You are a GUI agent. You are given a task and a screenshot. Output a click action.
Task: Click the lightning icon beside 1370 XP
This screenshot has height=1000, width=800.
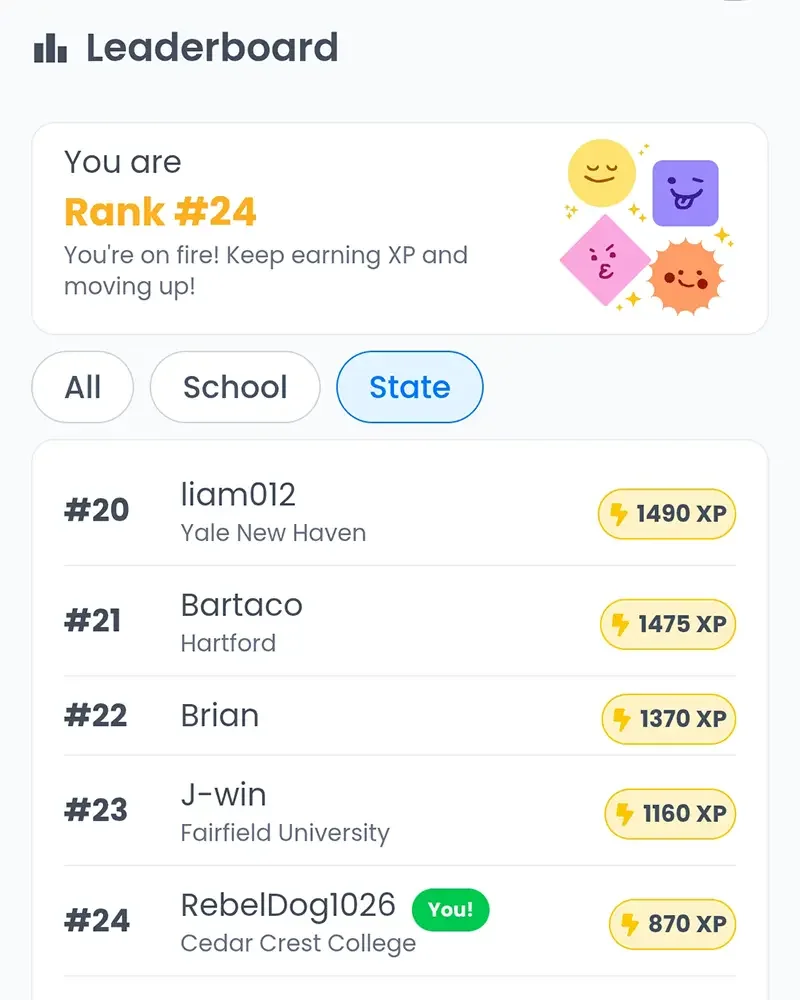click(621, 719)
